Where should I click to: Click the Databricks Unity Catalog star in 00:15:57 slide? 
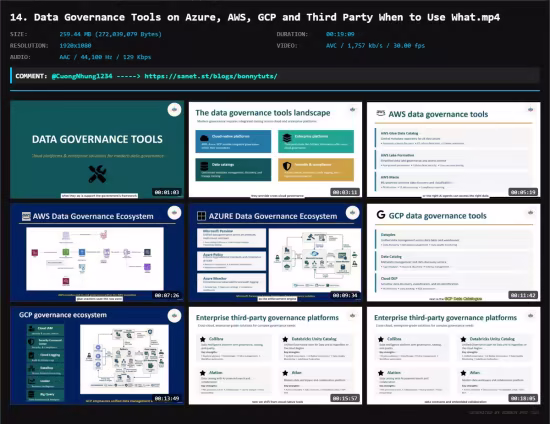pyautogui.click(x=285, y=339)
